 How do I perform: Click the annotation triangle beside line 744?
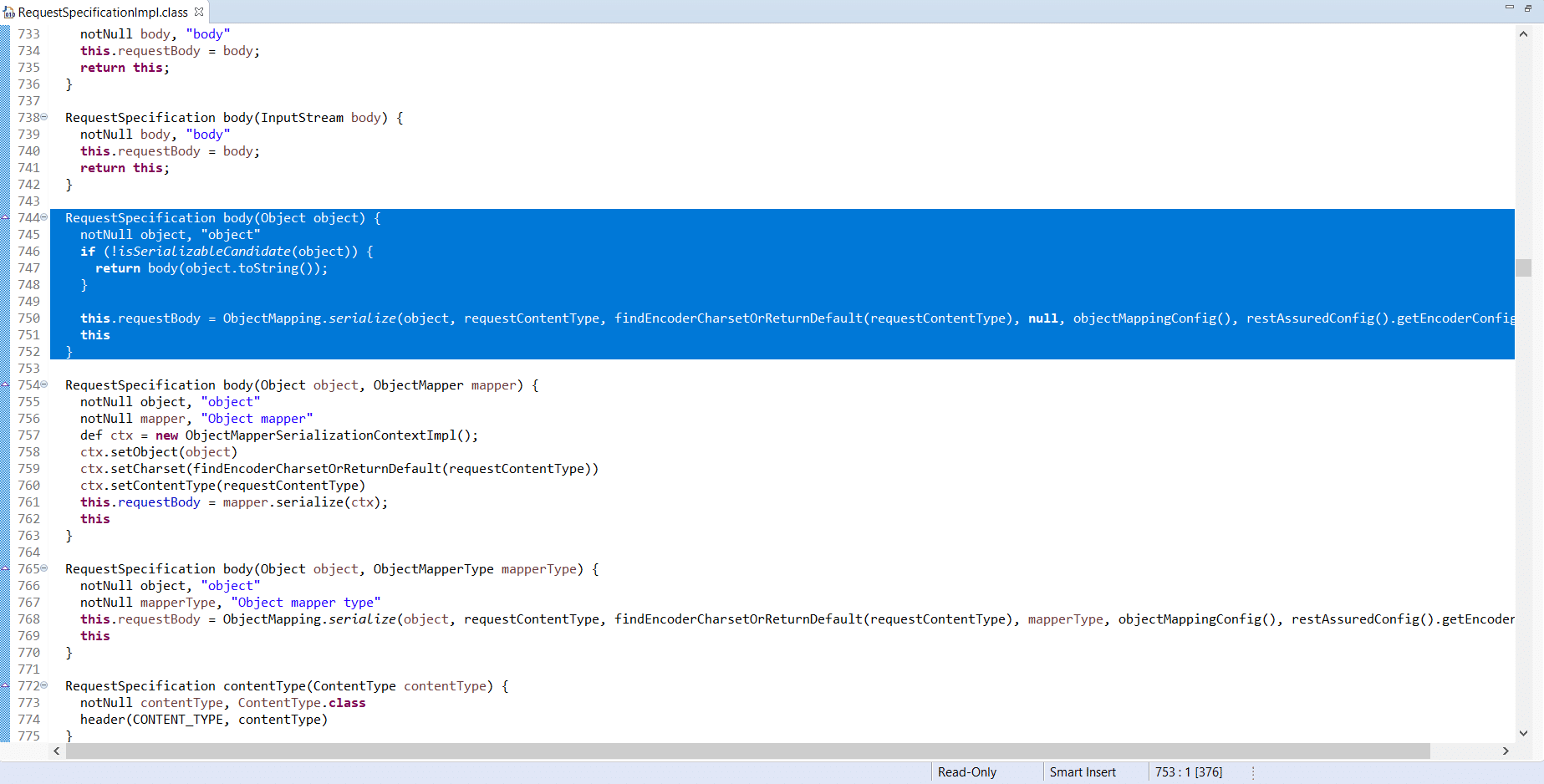point(7,217)
